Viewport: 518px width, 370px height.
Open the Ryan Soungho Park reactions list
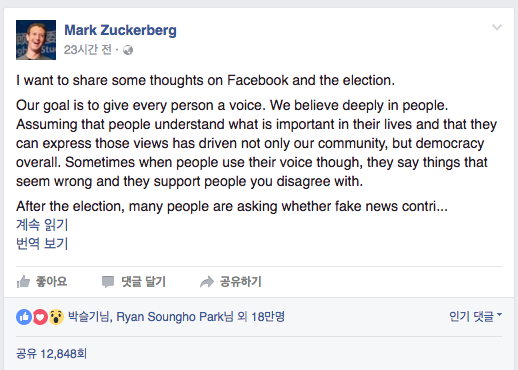click(175, 317)
